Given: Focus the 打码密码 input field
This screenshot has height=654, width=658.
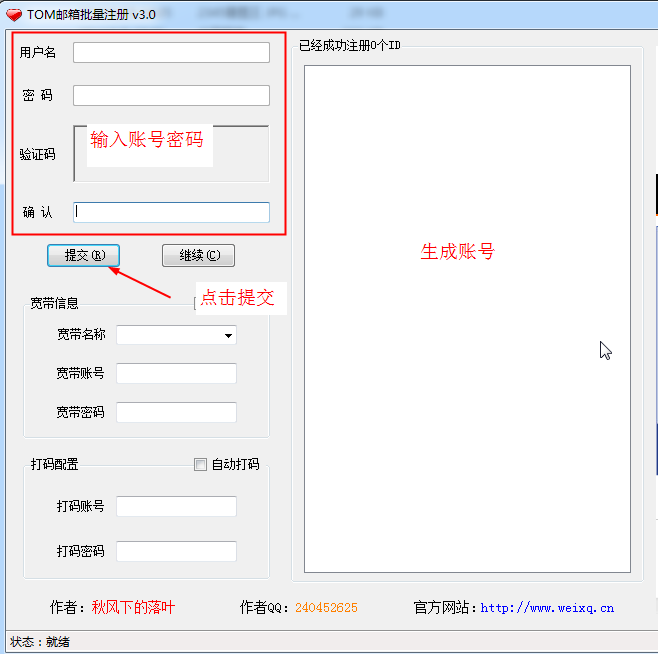Looking at the screenshot, I should pyautogui.click(x=176, y=552).
